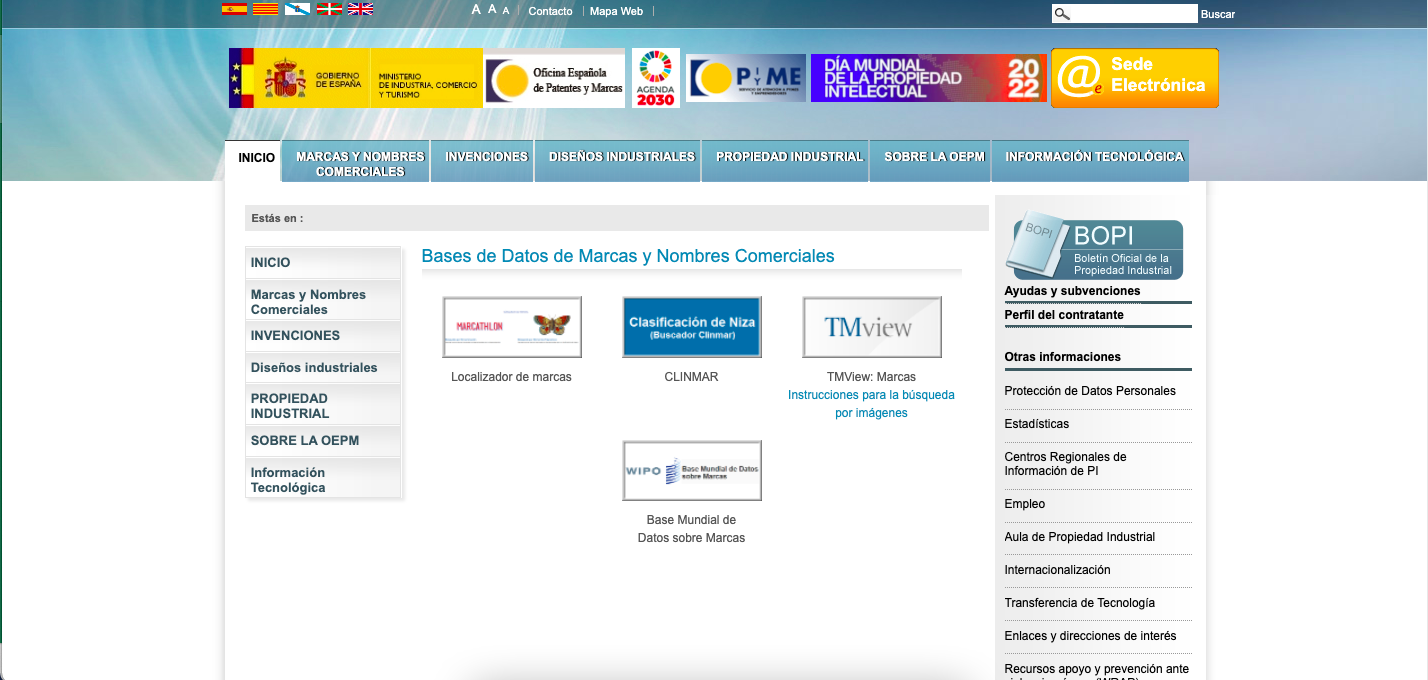Viewport: 1428px width, 680px height.
Task: Open the CLINMAR Clasificación de Niza thumbnail
Action: pyautogui.click(x=691, y=327)
